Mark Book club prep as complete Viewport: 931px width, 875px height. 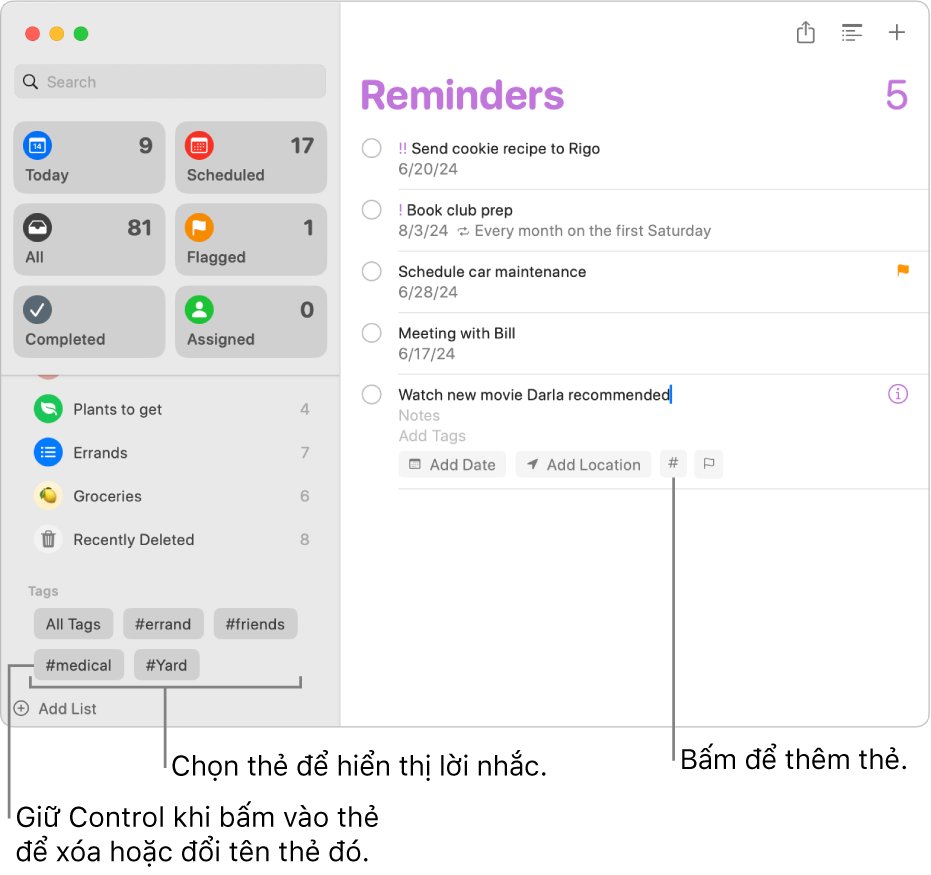(372, 210)
